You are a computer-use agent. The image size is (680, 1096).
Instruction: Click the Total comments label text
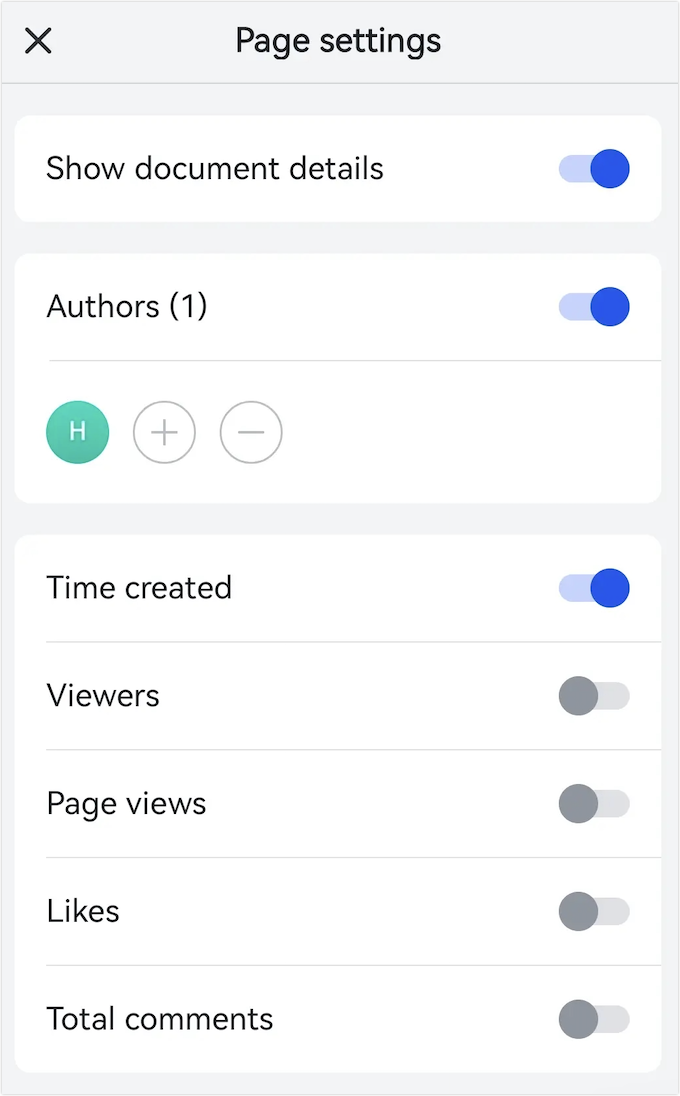160,1020
